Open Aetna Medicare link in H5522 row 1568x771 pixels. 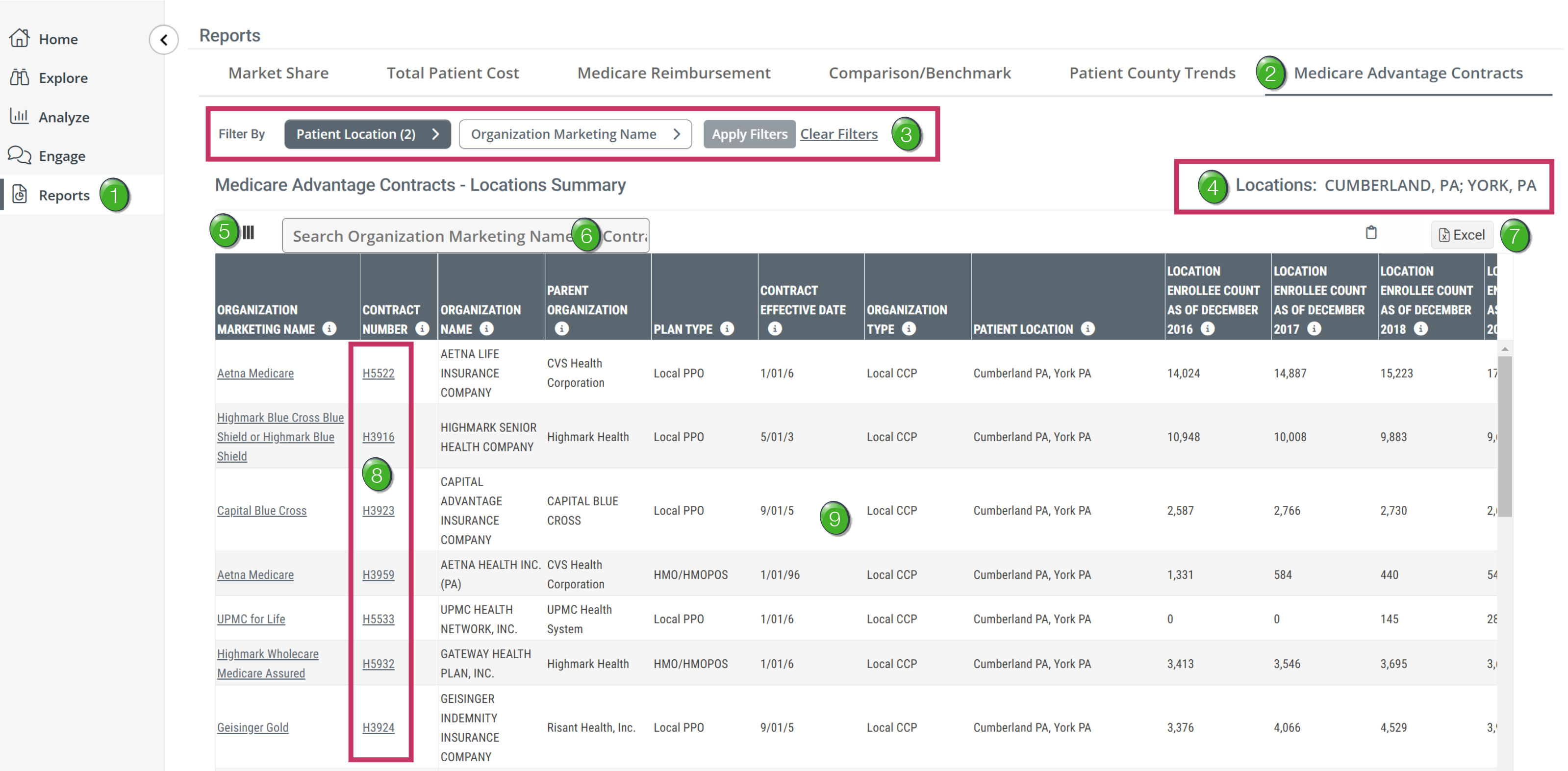tap(255, 373)
